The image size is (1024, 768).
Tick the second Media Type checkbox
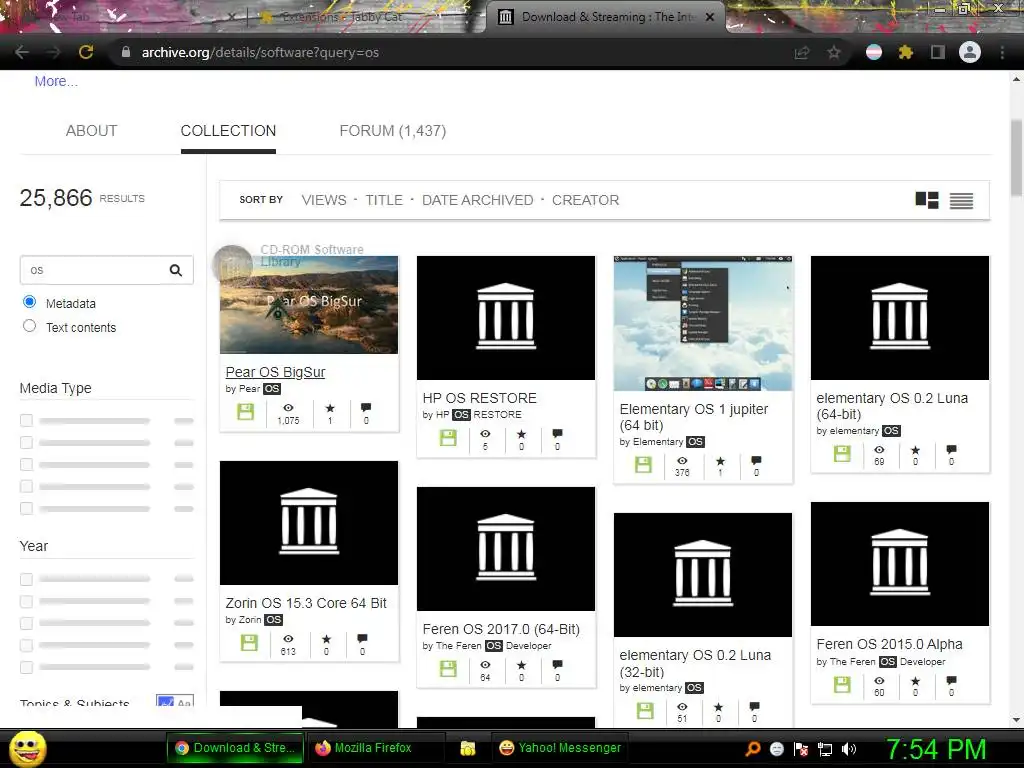pyautogui.click(x=26, y=443)
